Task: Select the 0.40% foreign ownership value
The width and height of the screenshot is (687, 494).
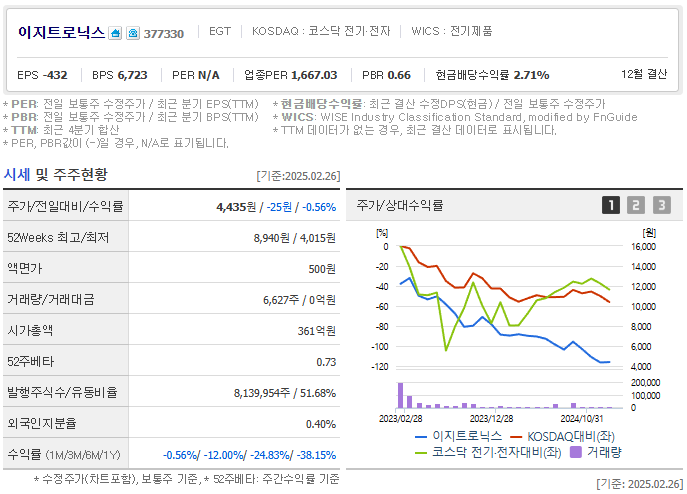Action: click(321, 424)
